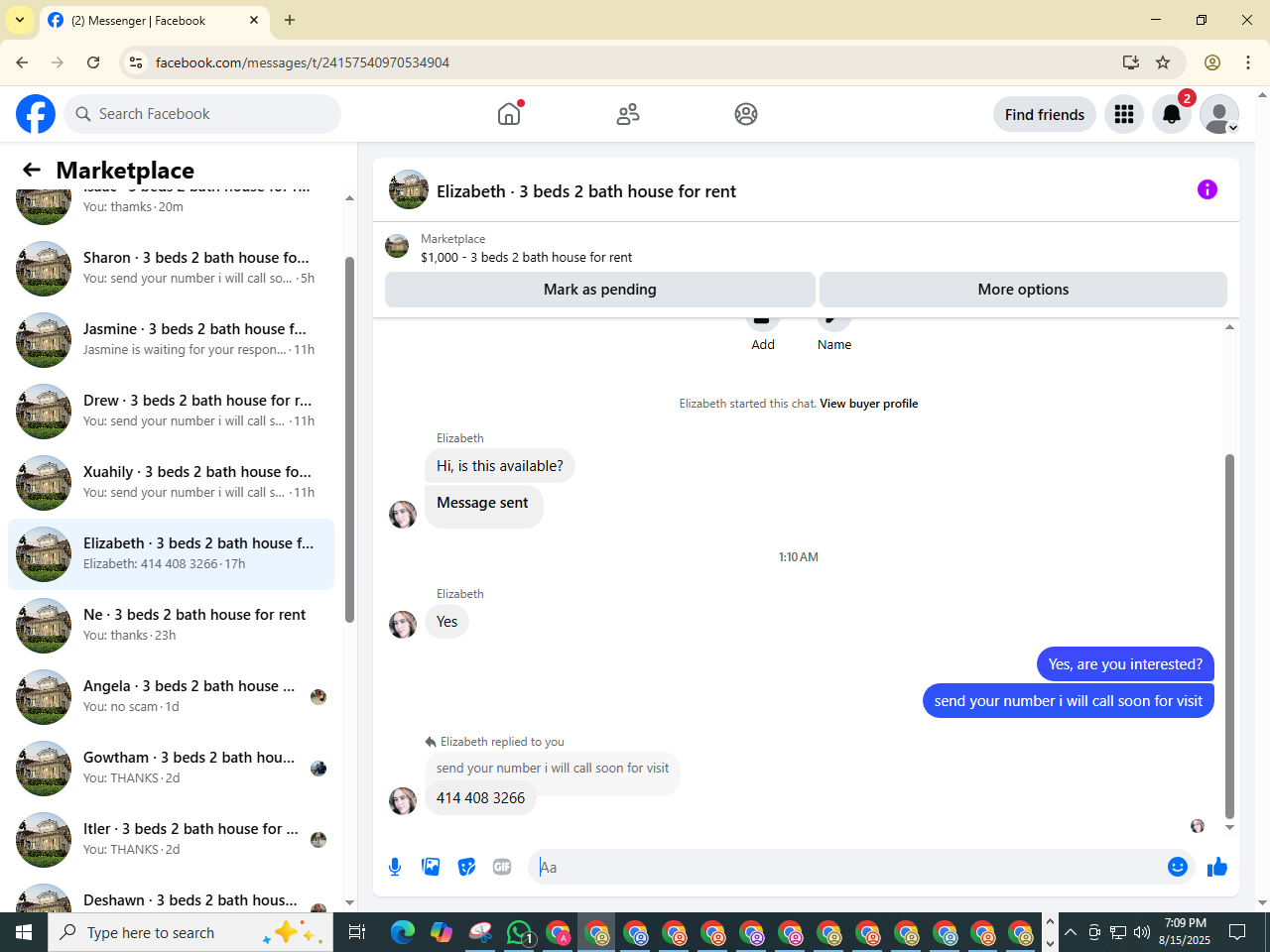Open the notifications bell
Viewport: 1270px width, 952px height.
pos(1172,114)
